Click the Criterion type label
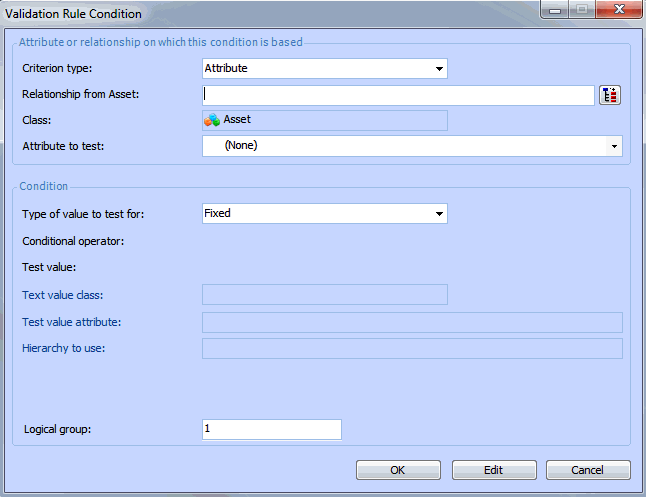Image resolution: width=646 pixels, height=497 pixels. coord(57,68)
